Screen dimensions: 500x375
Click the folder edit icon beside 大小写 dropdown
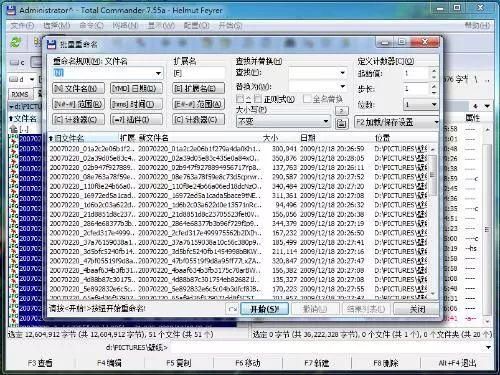[x=341, y=123]
